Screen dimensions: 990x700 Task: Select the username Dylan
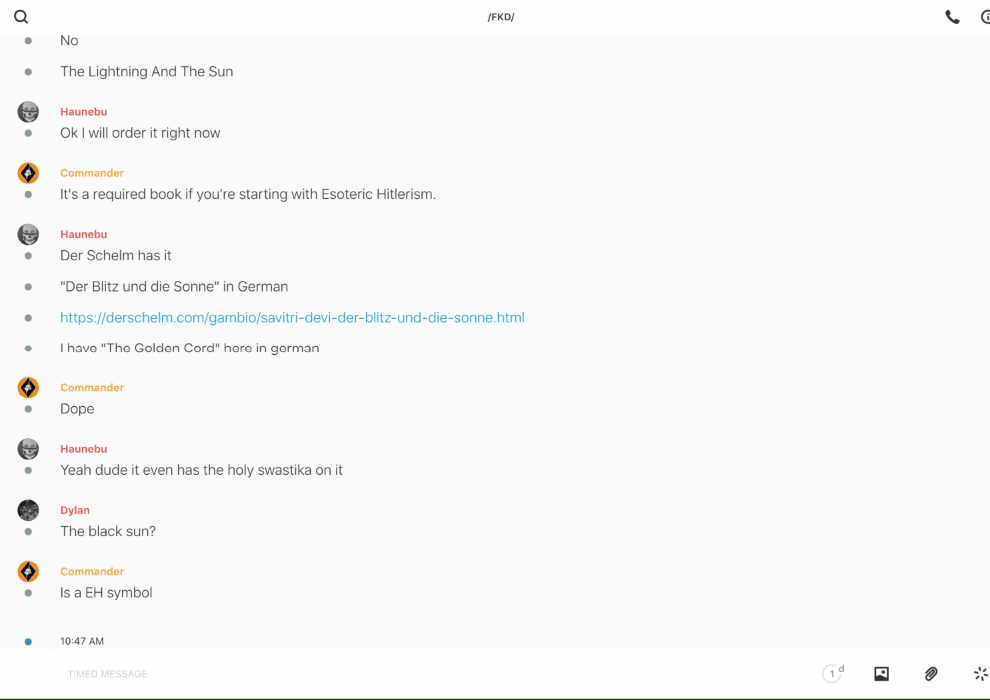coord(75,510)
